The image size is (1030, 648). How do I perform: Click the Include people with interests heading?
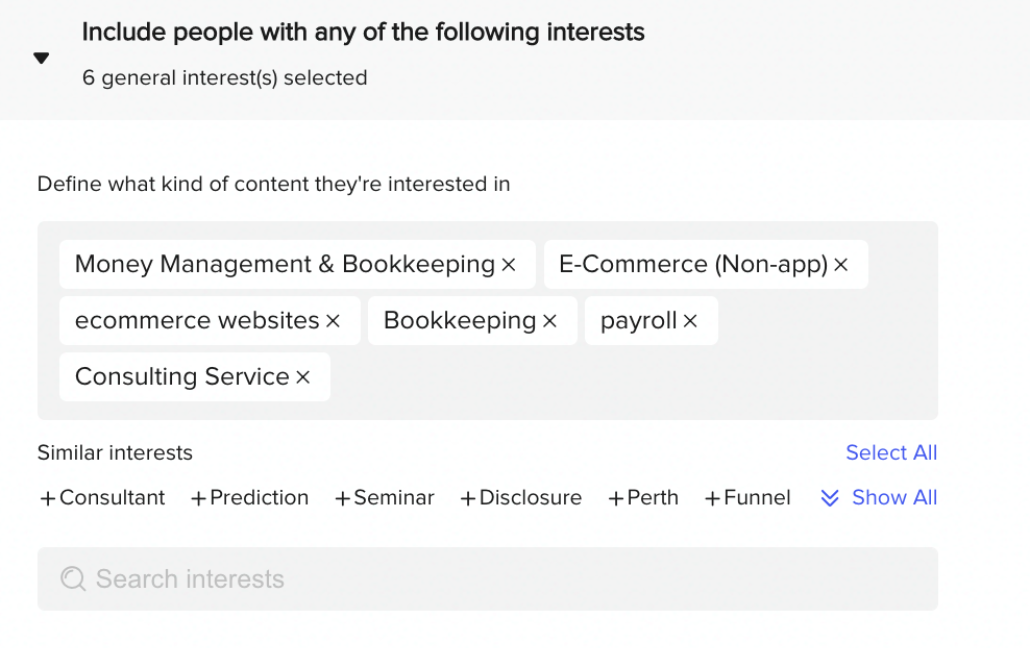point(363,32)
